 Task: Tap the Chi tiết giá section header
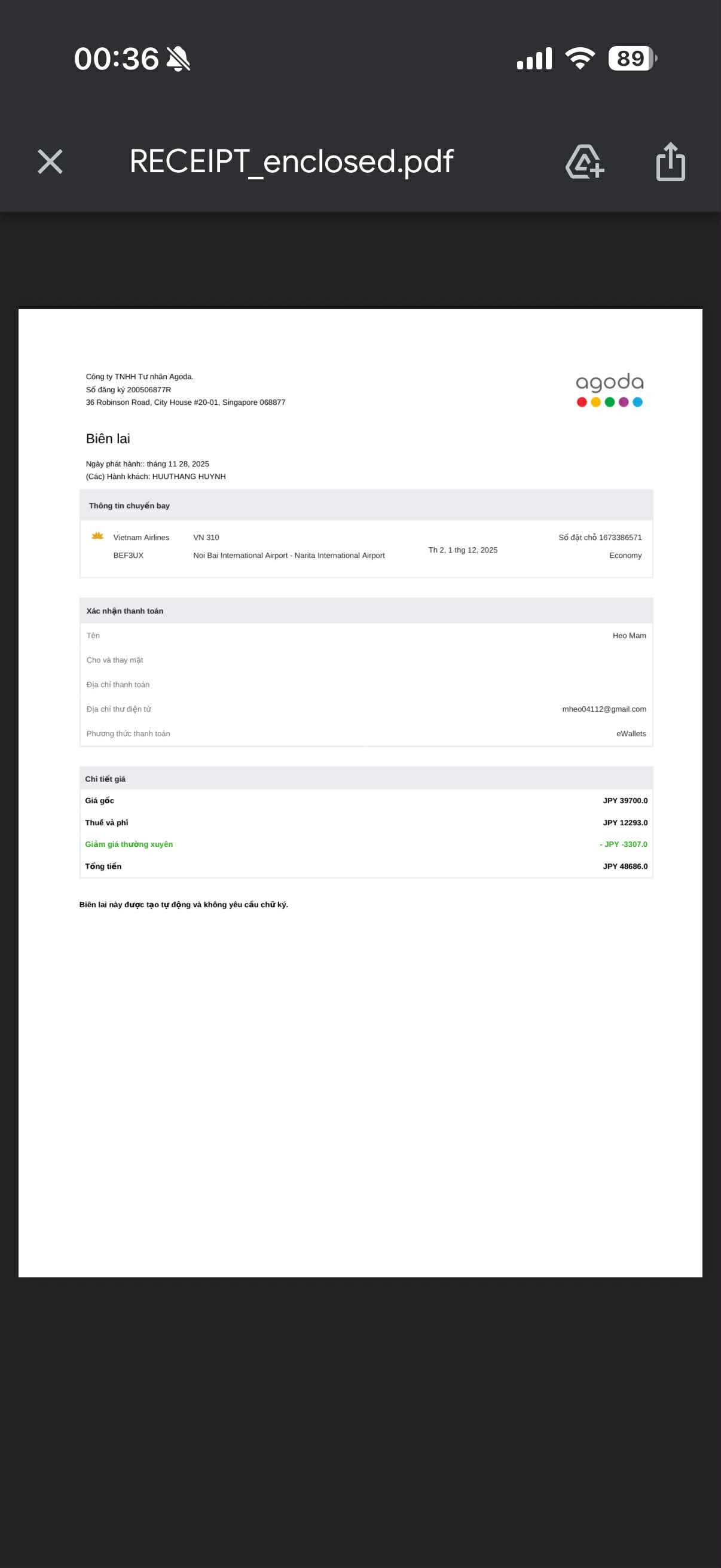[105, 779]
